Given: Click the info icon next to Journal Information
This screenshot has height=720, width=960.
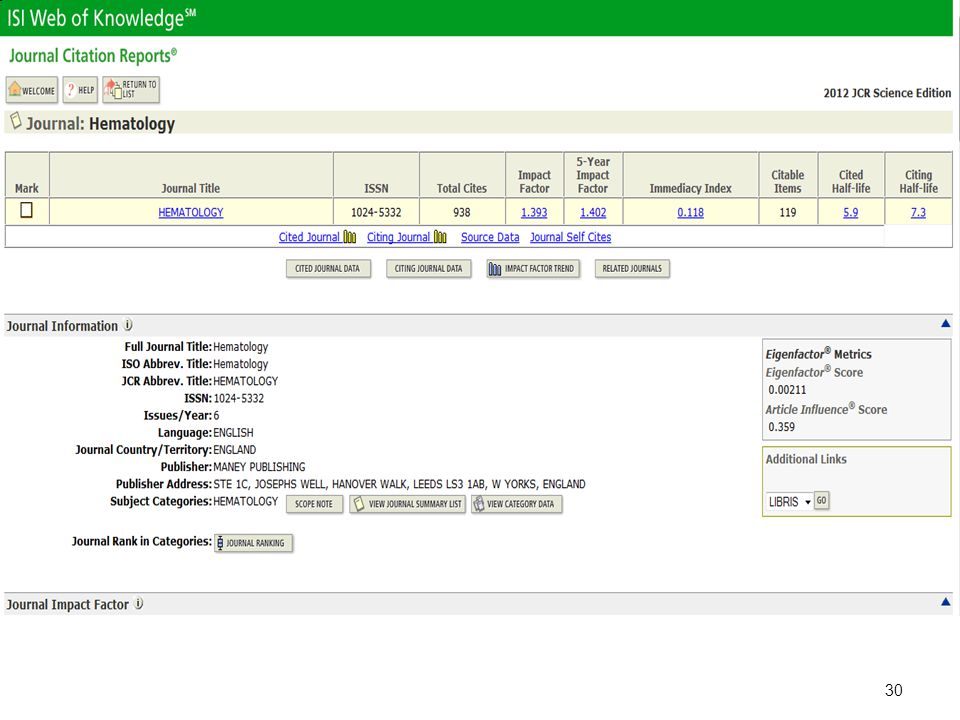Looking at the screenshot, I should [x=128, y=325].
